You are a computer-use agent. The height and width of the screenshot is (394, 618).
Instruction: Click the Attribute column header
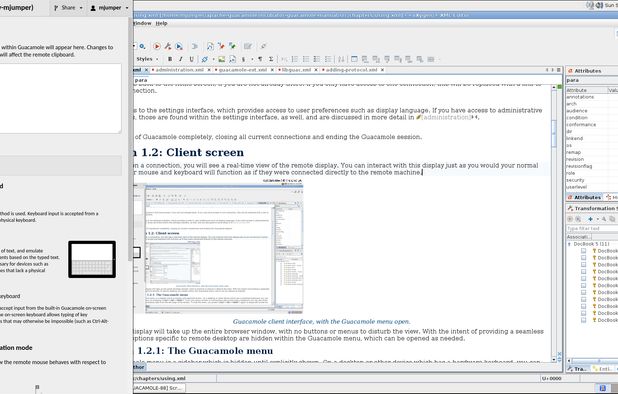tap(586, 90)
